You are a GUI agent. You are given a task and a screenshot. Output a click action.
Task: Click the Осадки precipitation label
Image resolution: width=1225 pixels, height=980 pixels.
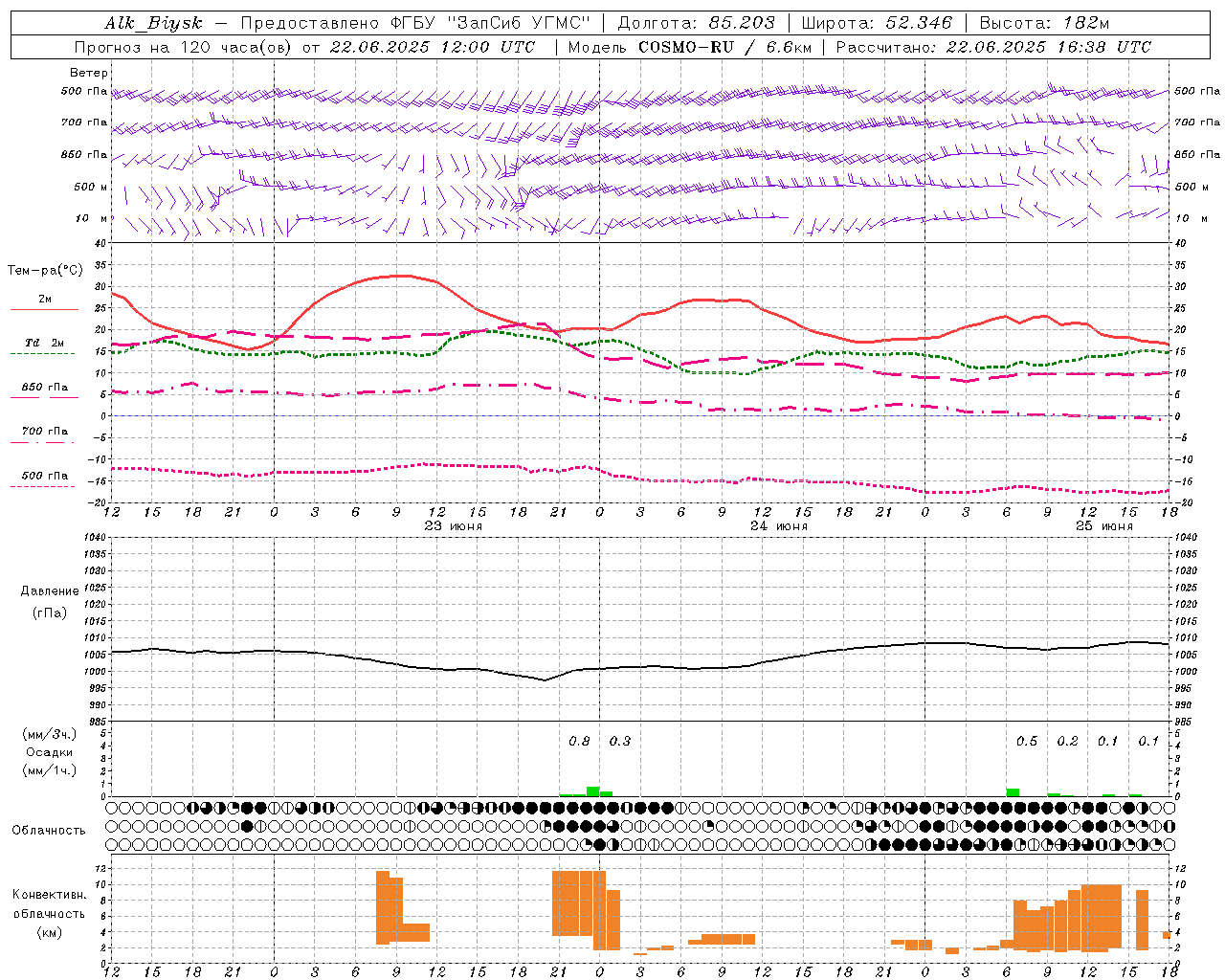(x=50, y=752)
